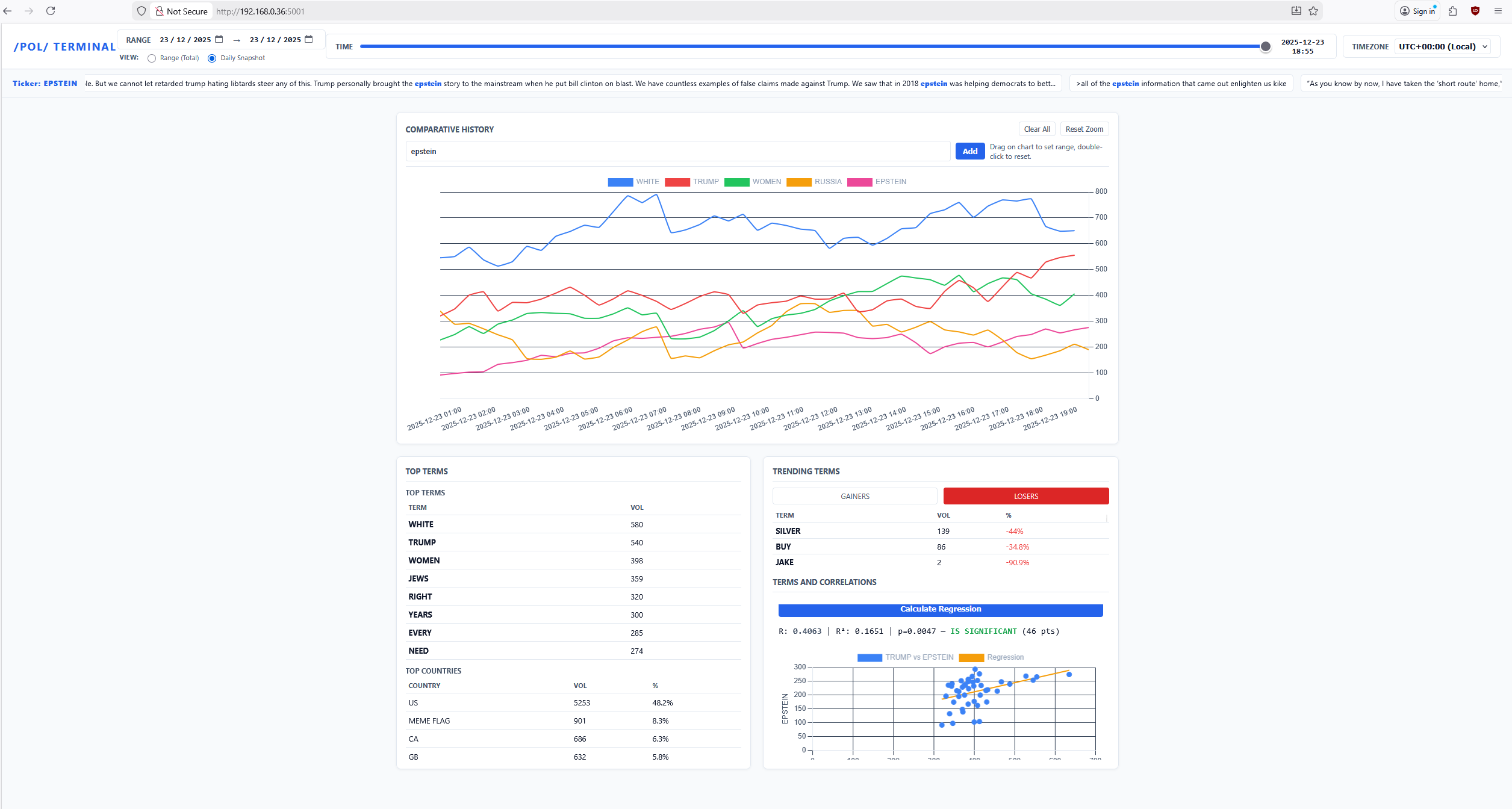Image resolution: width=1512 pixels, height=809 pixels.
Task: Open the extensions puzzle icon
Action: coord(1452,11)
